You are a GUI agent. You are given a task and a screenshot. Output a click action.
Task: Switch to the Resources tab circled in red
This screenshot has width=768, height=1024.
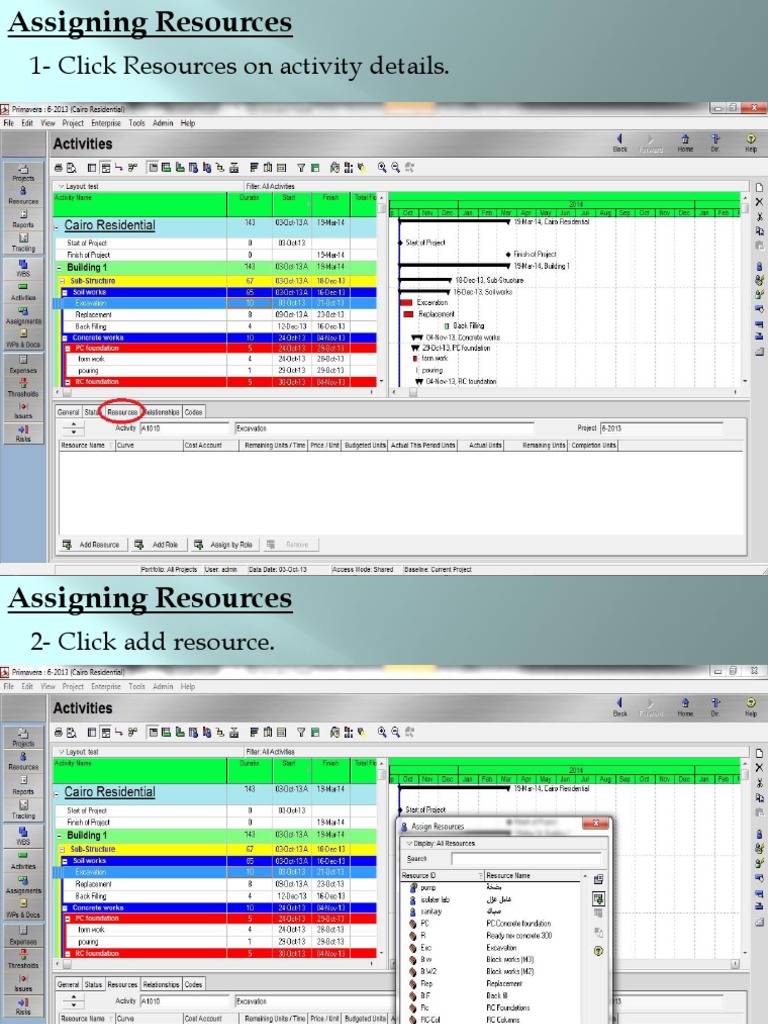122,411
